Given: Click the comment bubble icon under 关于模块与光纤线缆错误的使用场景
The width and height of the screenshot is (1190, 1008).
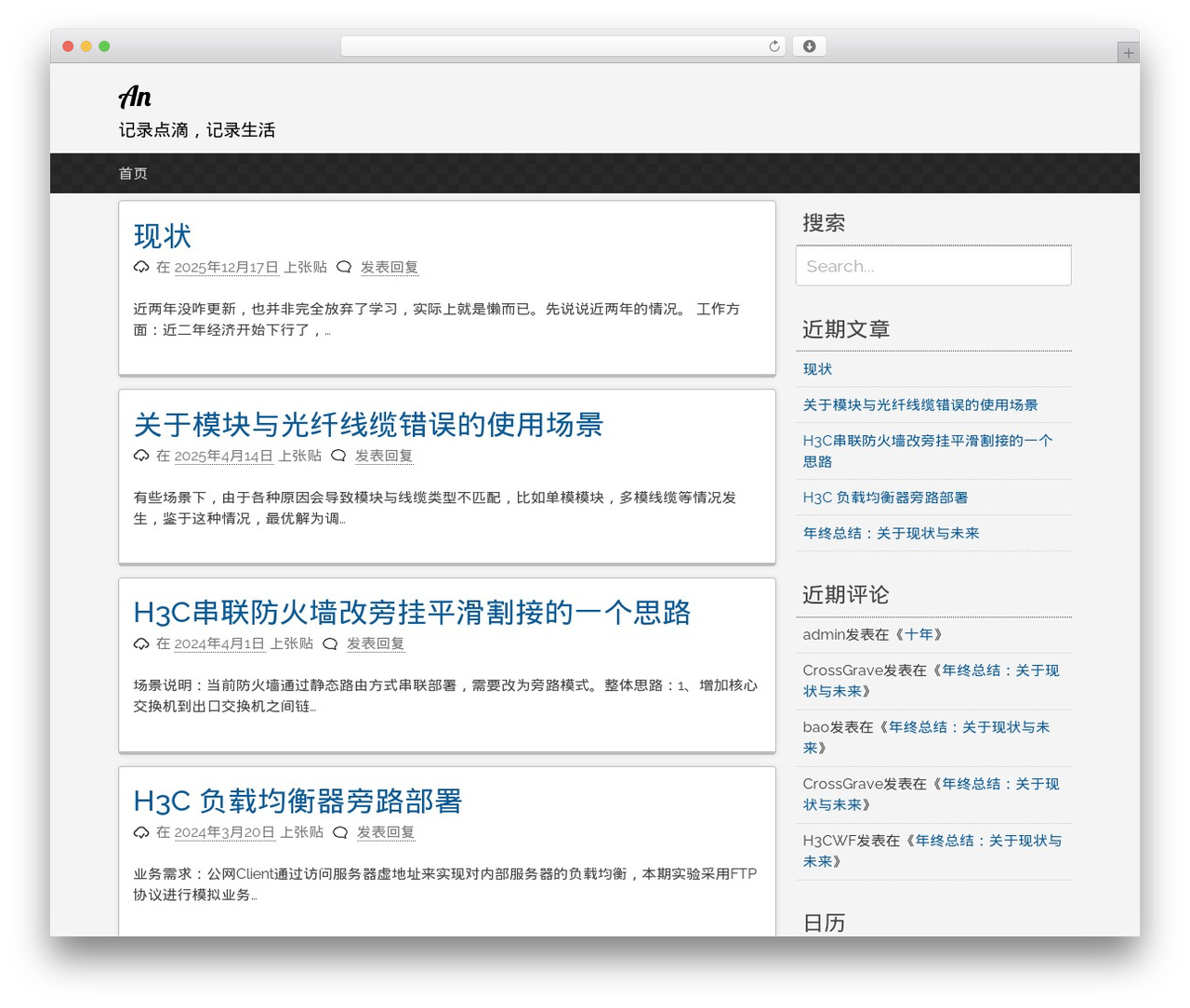Looking at the screenshot, I should tap(338, 456).
